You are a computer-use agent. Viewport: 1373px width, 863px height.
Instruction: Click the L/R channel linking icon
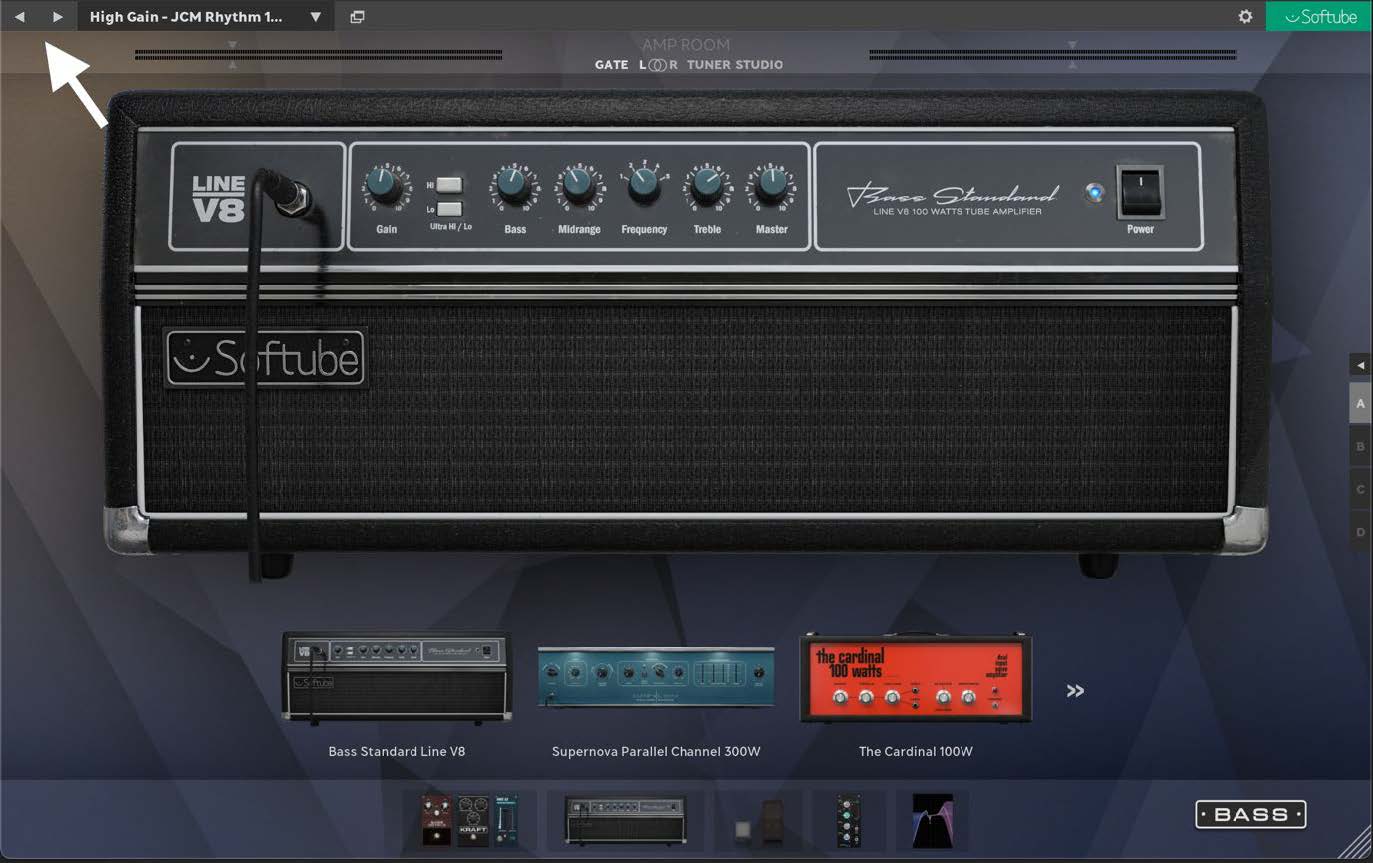click(656, 64)
